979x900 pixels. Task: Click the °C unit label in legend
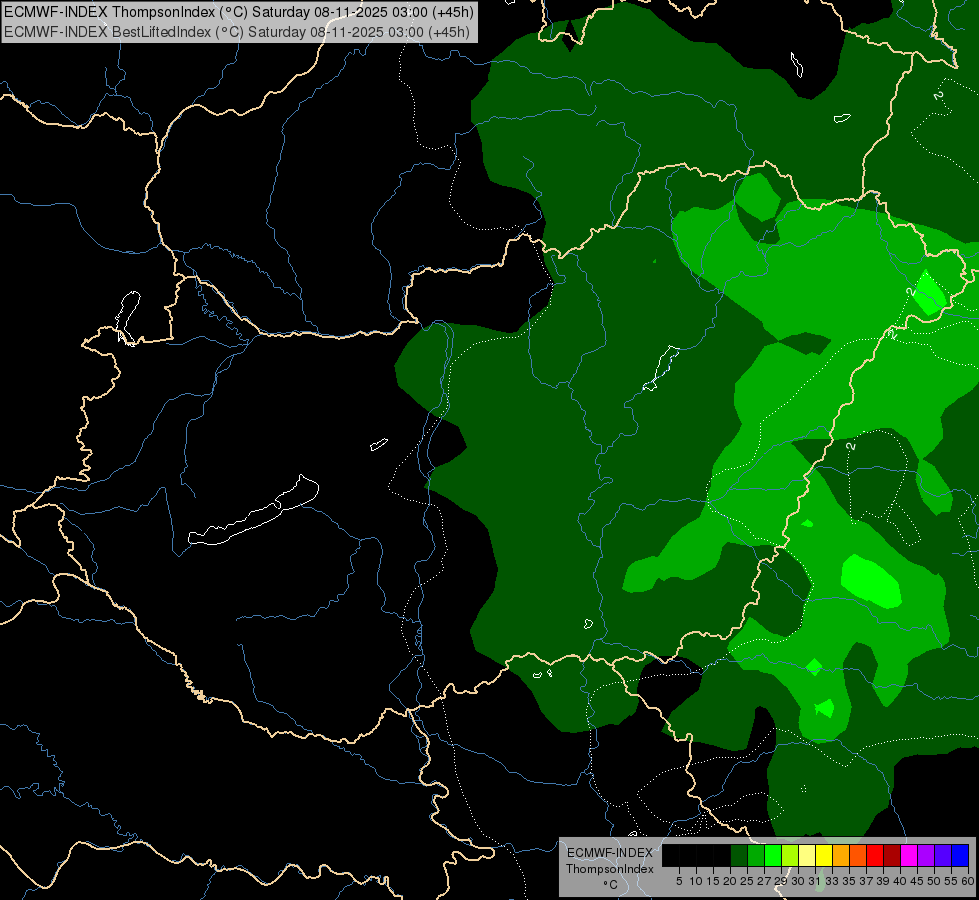coord(610,885)
